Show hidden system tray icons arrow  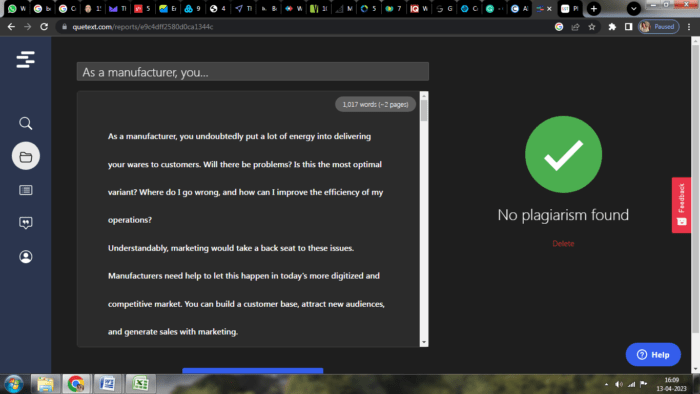(606, 384)
